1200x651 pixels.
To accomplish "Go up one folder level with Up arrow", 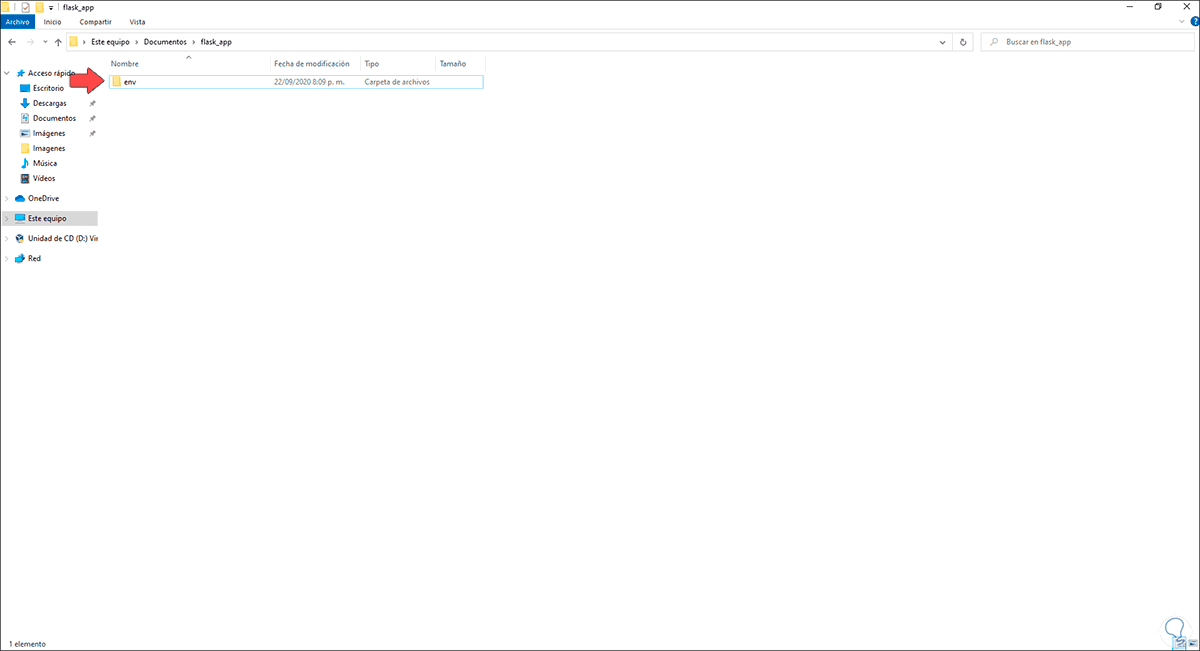I will [x=58, y=42].
